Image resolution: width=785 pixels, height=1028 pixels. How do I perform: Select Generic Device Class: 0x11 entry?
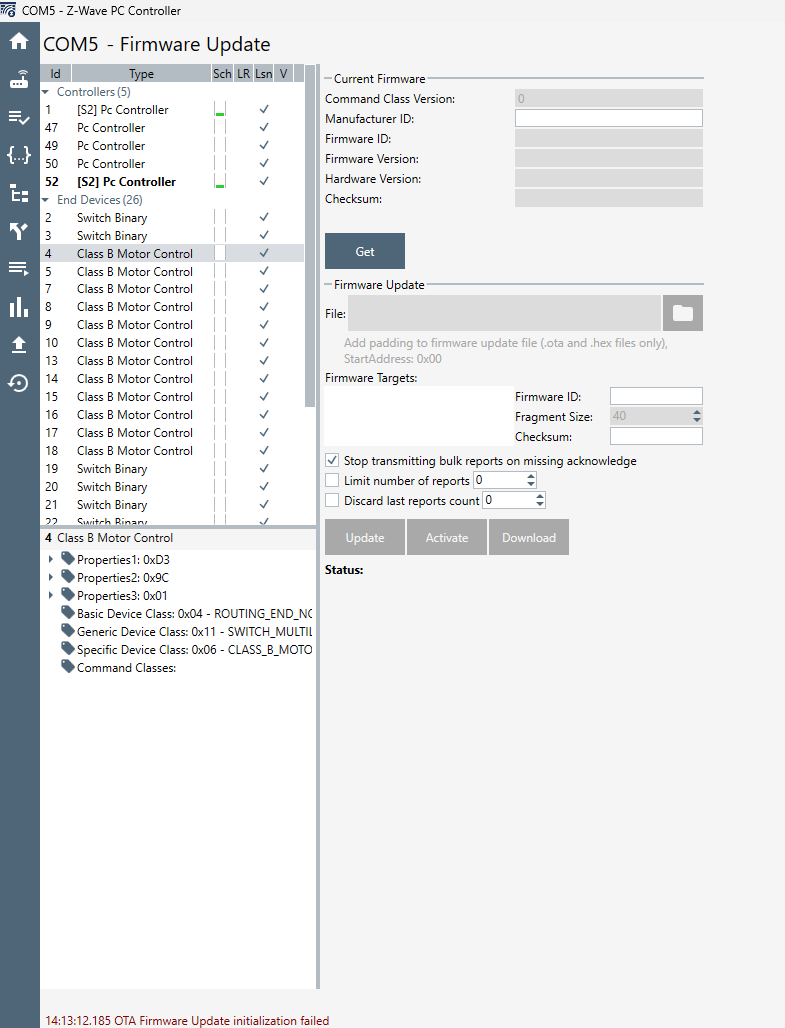tap(194, 631)
